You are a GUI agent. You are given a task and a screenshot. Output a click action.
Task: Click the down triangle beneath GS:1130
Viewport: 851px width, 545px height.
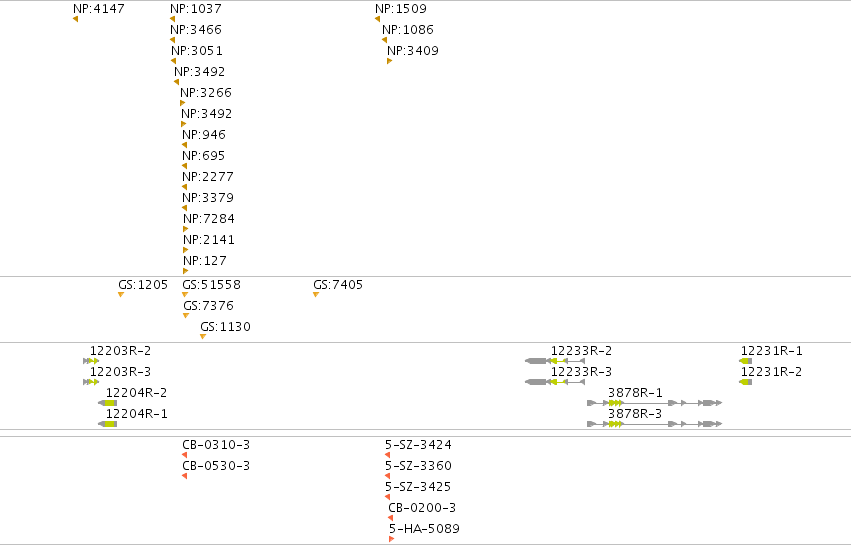pyautogui.click(x=203, y=337)
